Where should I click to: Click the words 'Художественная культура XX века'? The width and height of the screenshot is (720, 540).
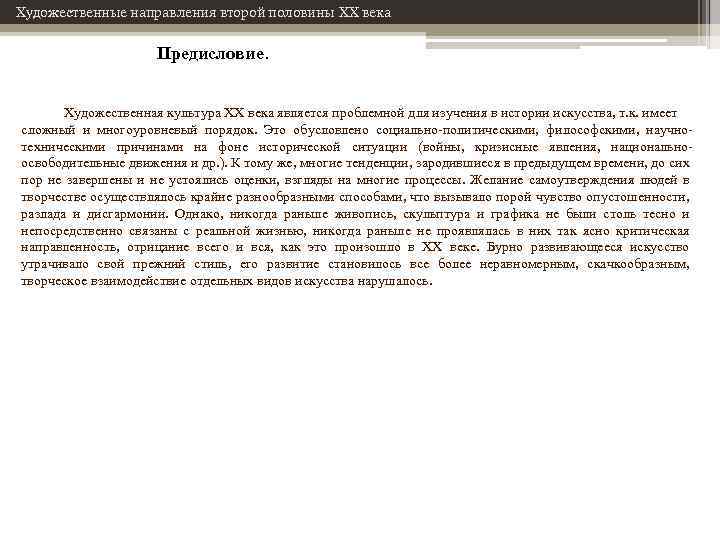[169, 113]
